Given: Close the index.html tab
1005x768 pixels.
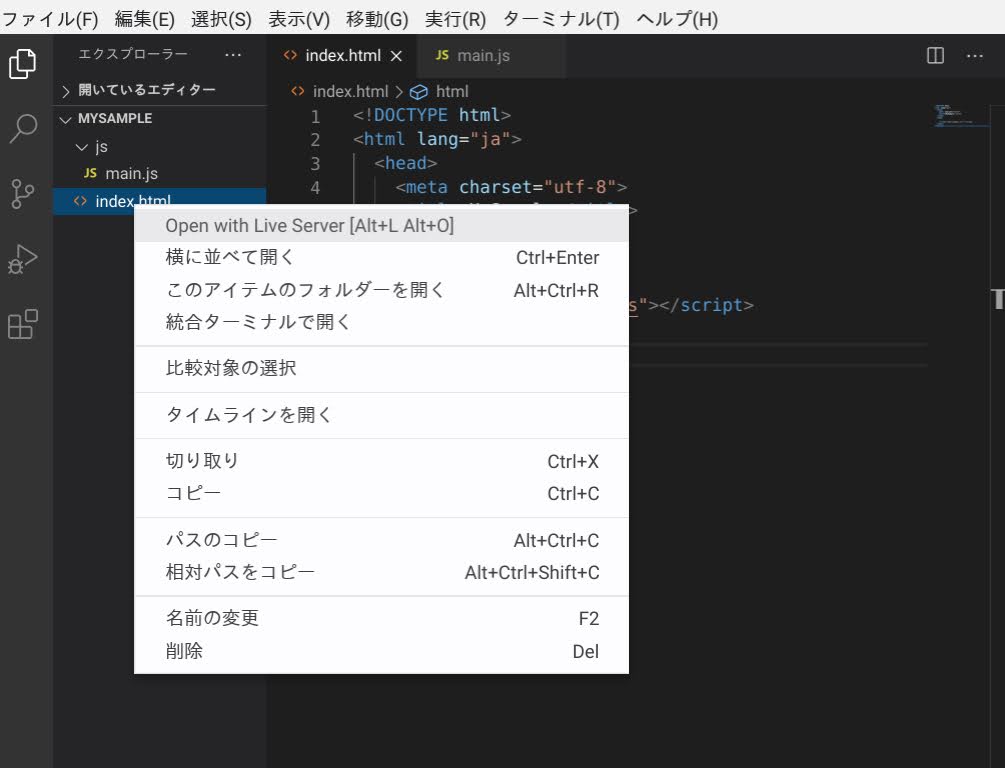Looking at the screenshot, I should click(397, 56).
